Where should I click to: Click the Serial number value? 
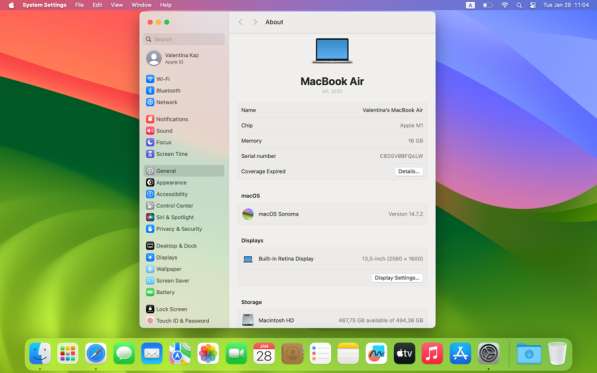click(x=401, y=156)
